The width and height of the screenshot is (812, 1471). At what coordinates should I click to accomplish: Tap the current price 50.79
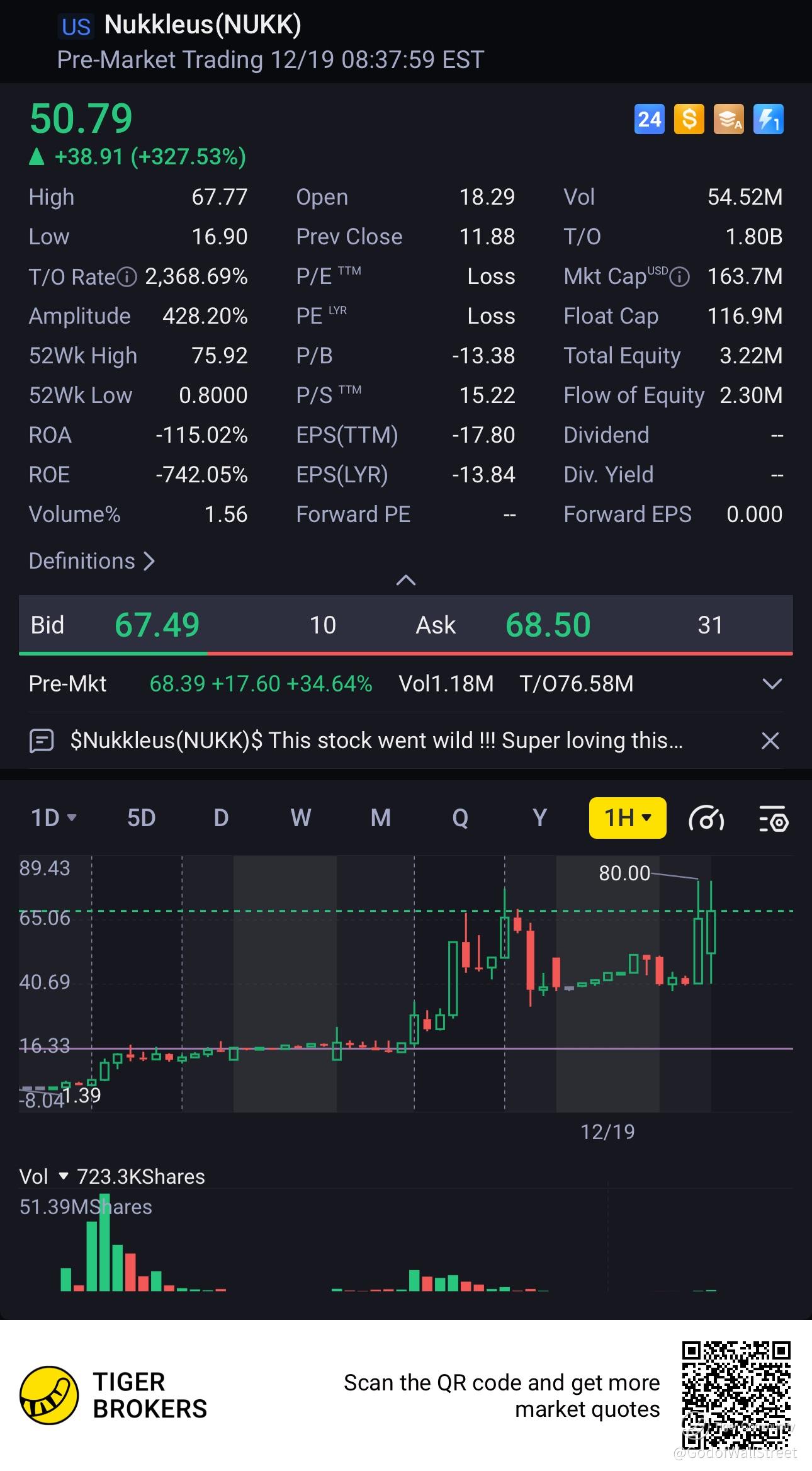81,118
